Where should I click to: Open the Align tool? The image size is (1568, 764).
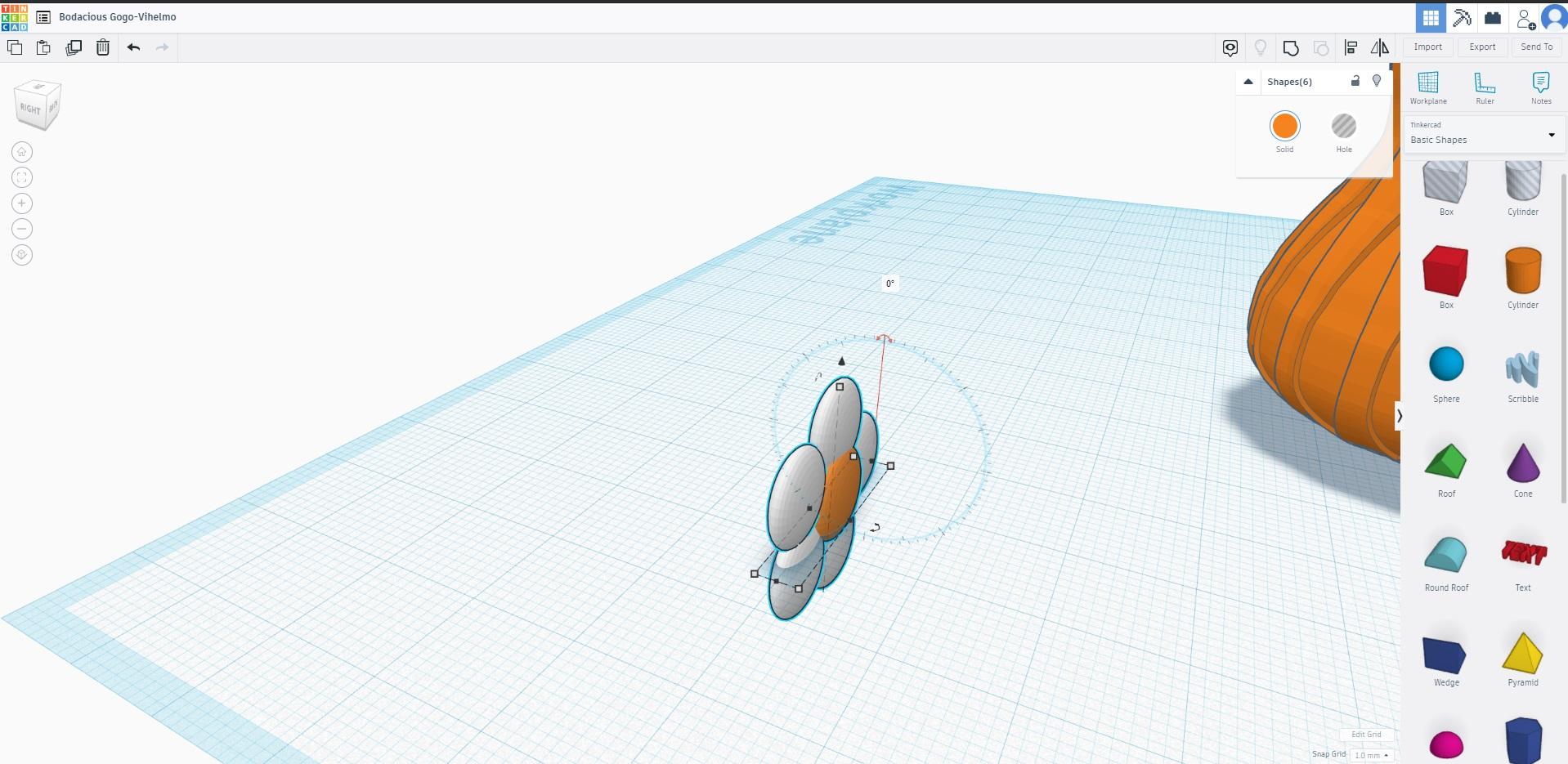(1351, 48)
